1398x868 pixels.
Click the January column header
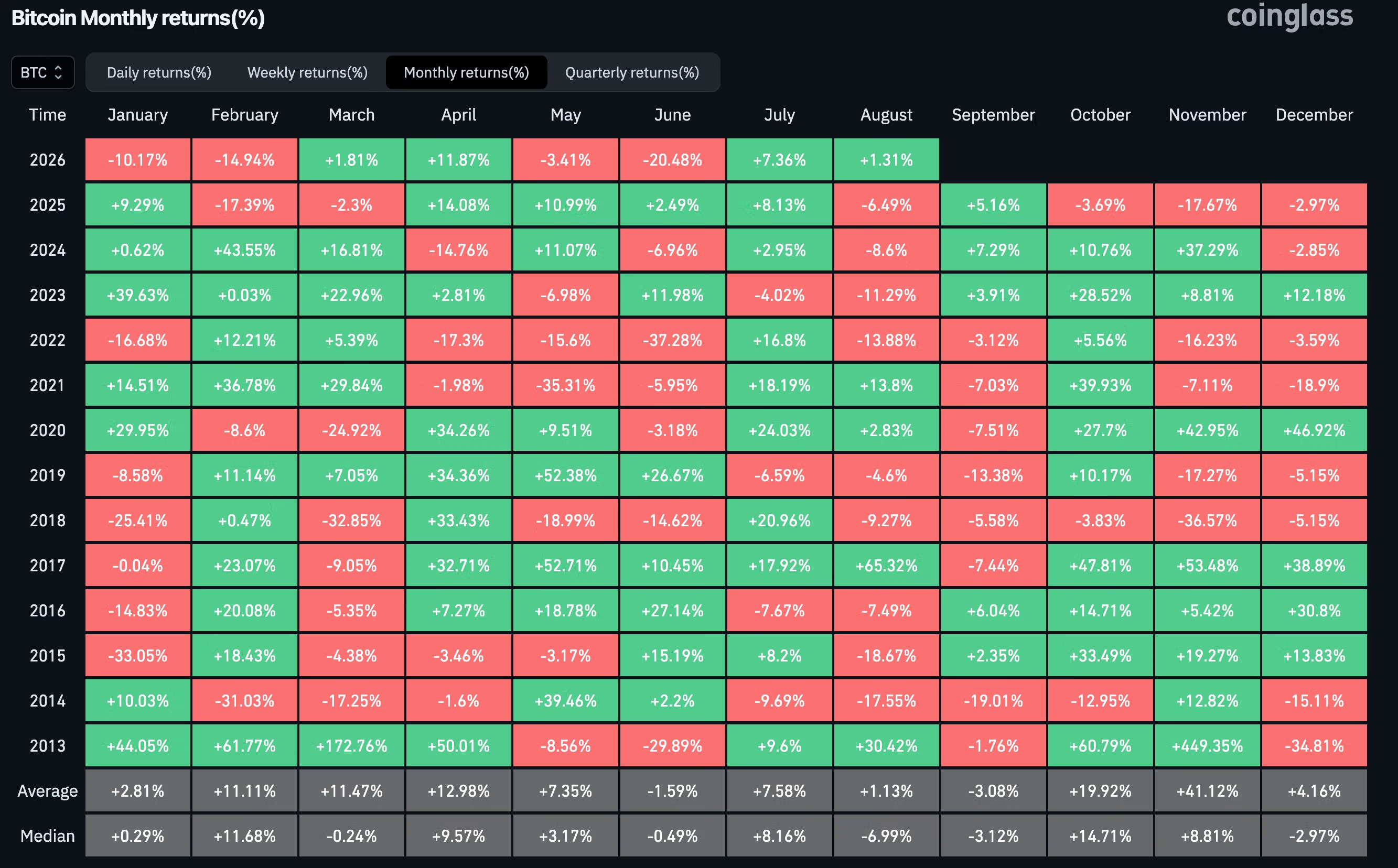point(138,115)
